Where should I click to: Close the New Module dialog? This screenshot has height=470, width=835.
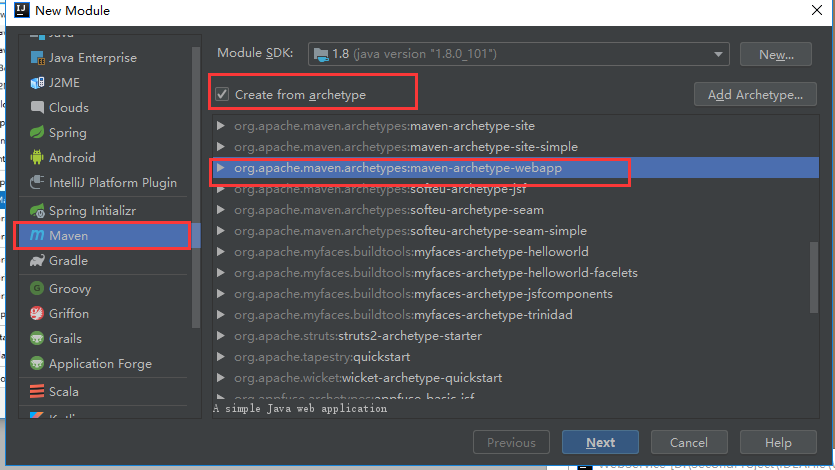click(817, 10)
